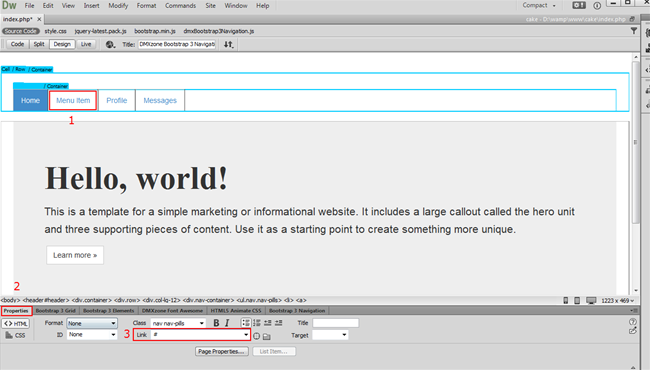This screenshot has height=370, width=650.
Task: Open Modify menu
Action: point(118,5)
